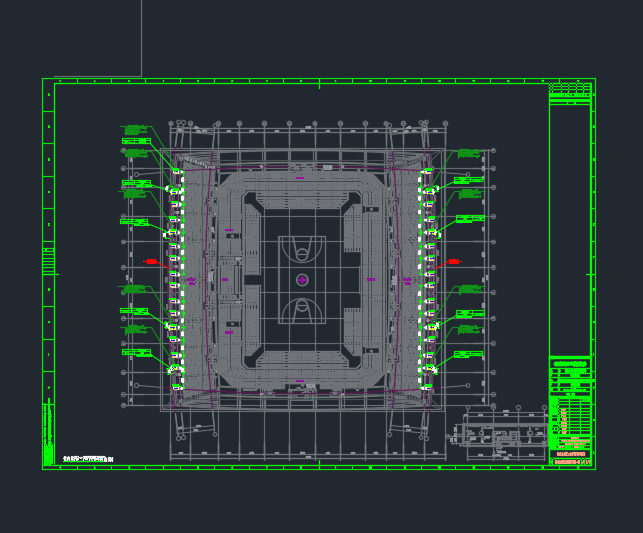Select the bottommost green callout label on right side
The height and width of the screenshot is (533, 643).
(468, 354)
